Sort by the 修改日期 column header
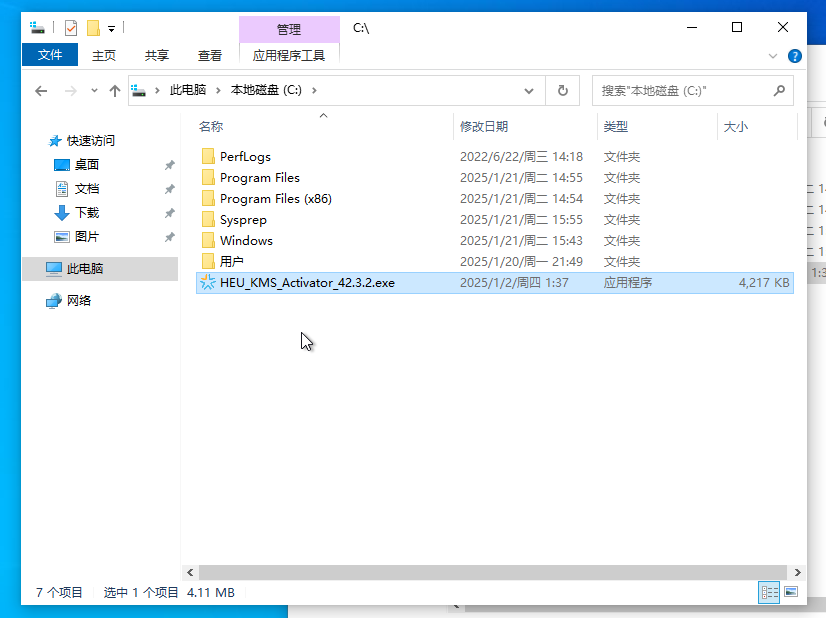826x618 pixels. coord(484,127)
